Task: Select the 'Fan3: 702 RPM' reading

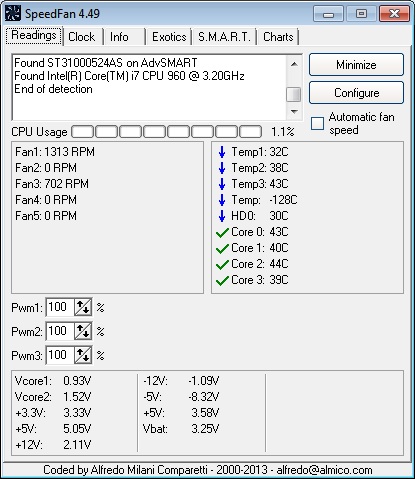Action: pos(52,184)
